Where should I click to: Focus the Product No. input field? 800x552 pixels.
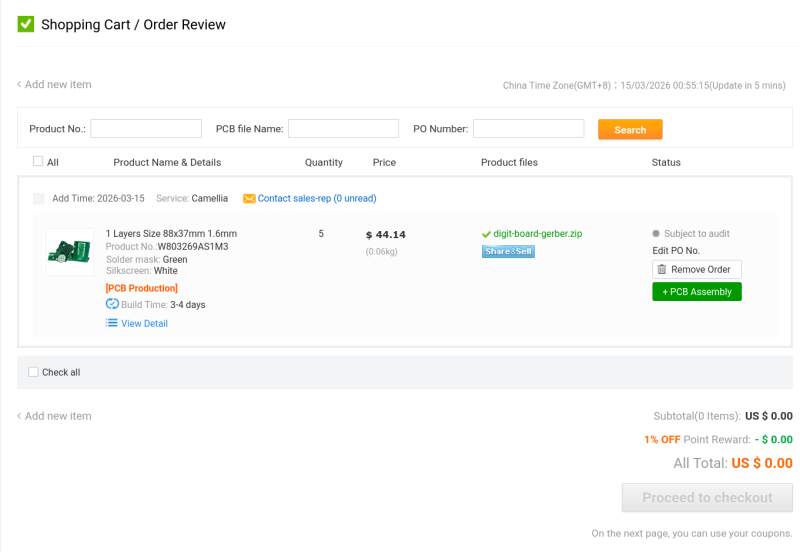click(146, 129)
